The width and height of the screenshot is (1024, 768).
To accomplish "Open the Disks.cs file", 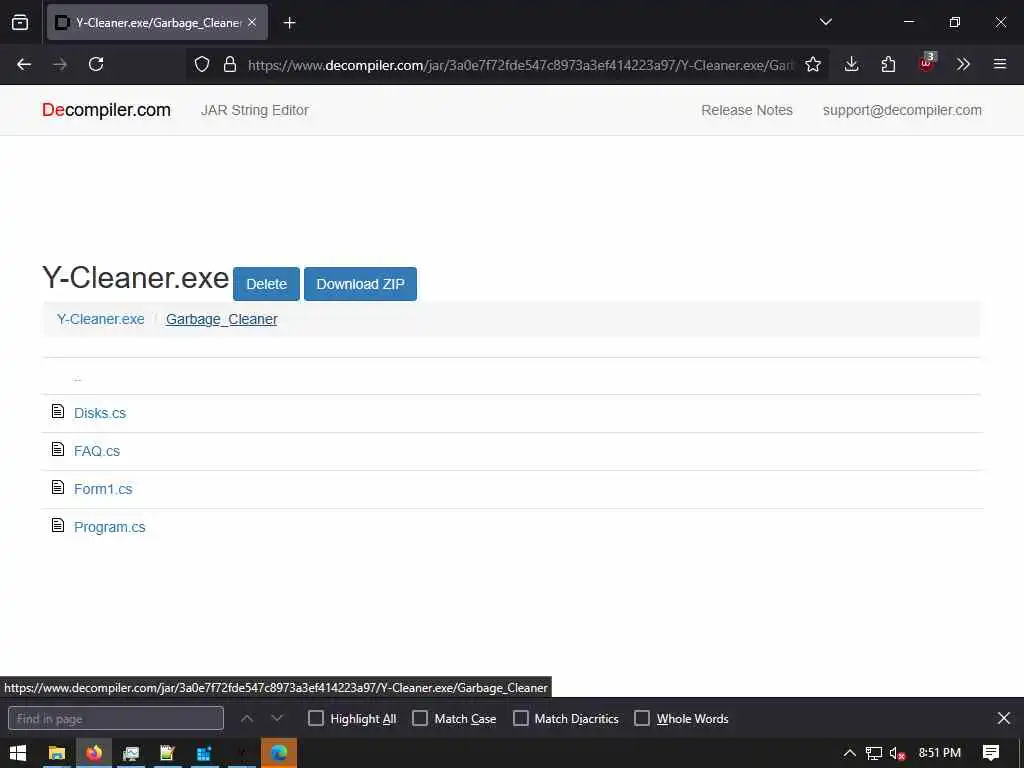I will pyautogui.click(x=100, y=413).
